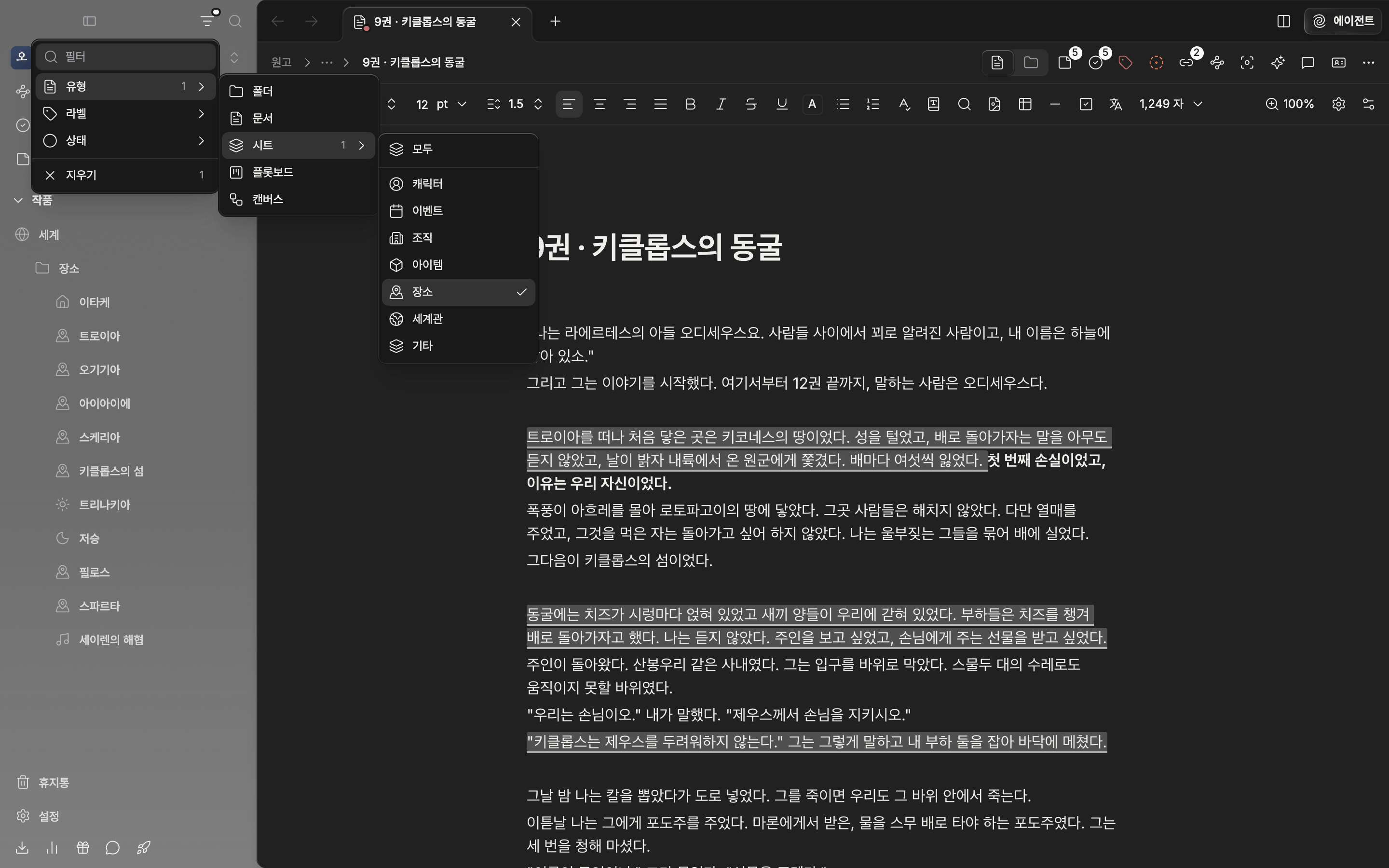This screenshot has width=1389, height=868.
Task: Switch to document view mode
Action: pos(997,63)
